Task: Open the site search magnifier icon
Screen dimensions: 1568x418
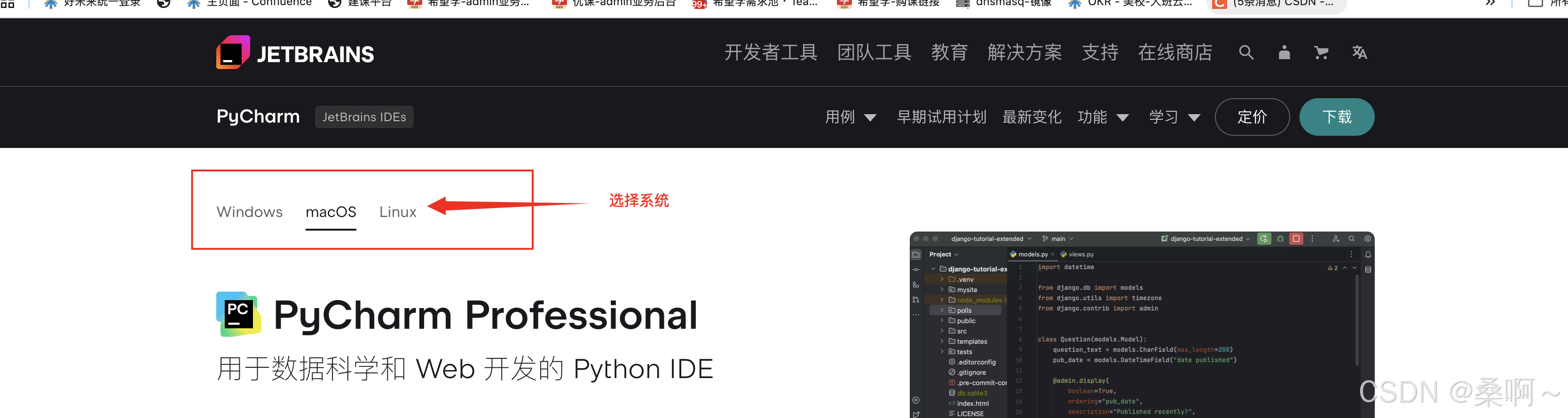Action: point(1246,52)
